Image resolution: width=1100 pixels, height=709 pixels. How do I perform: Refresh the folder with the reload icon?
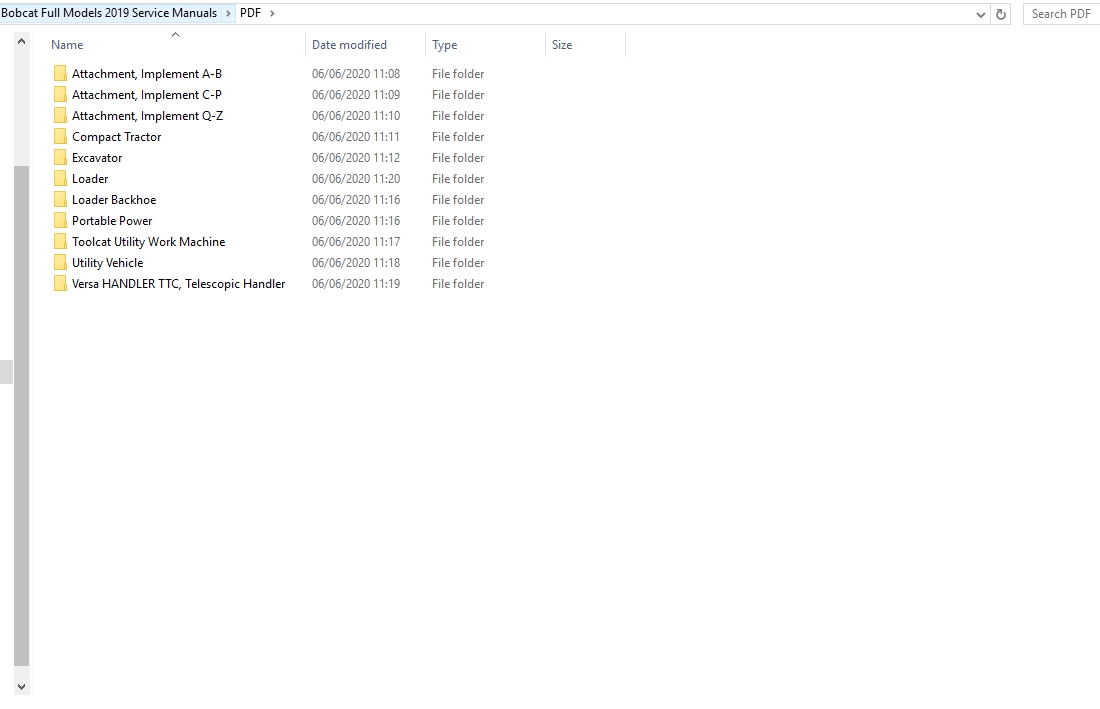click(x=1001, y=14)
